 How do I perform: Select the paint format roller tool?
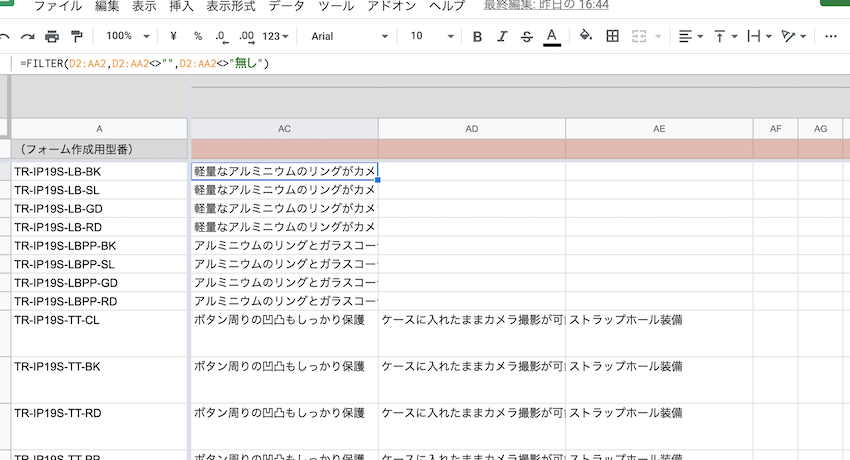tap(77, 36)
